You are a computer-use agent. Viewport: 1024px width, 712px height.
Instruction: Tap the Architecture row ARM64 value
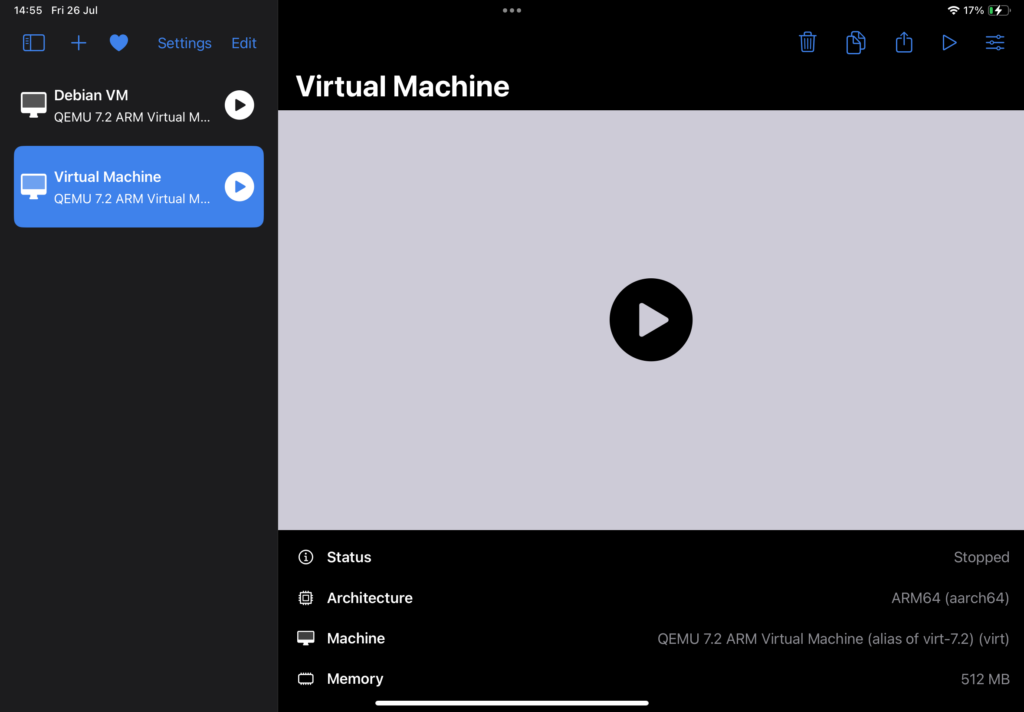[949, 598]
